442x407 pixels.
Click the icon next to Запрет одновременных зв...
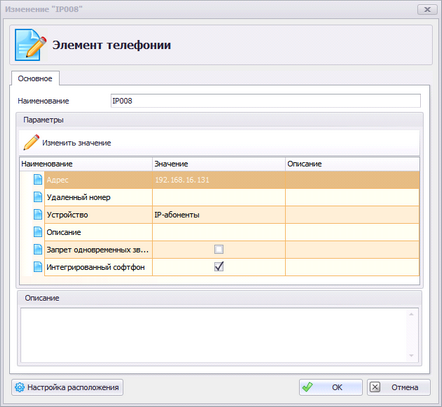pos(38,249)
